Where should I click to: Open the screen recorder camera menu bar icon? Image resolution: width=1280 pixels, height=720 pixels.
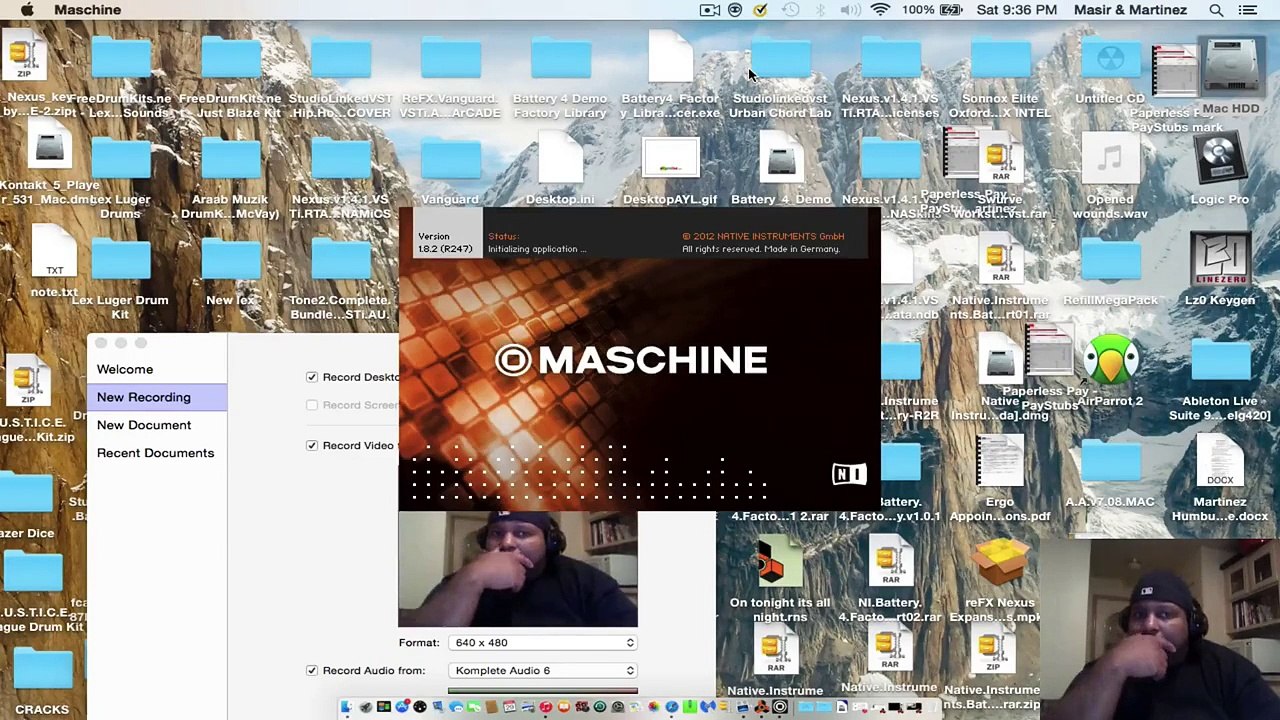coord(710,10)
